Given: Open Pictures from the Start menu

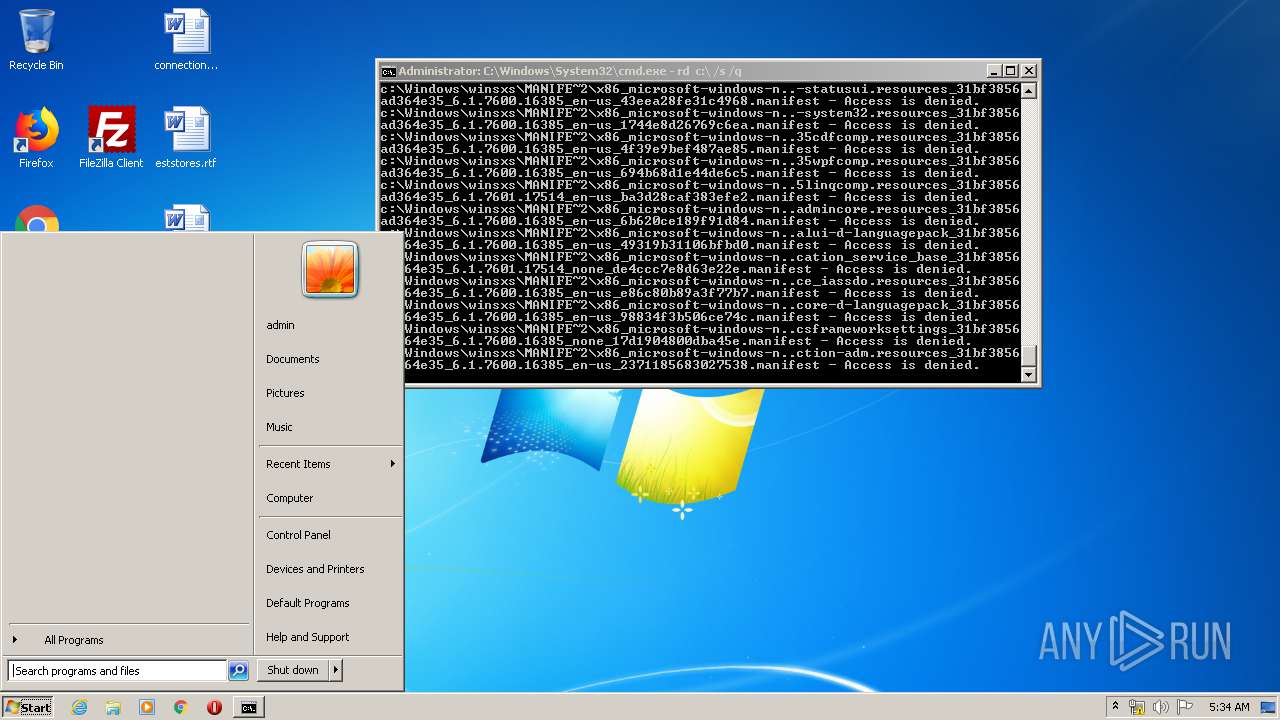Looking at the screenshot, I should click(285, 393).
